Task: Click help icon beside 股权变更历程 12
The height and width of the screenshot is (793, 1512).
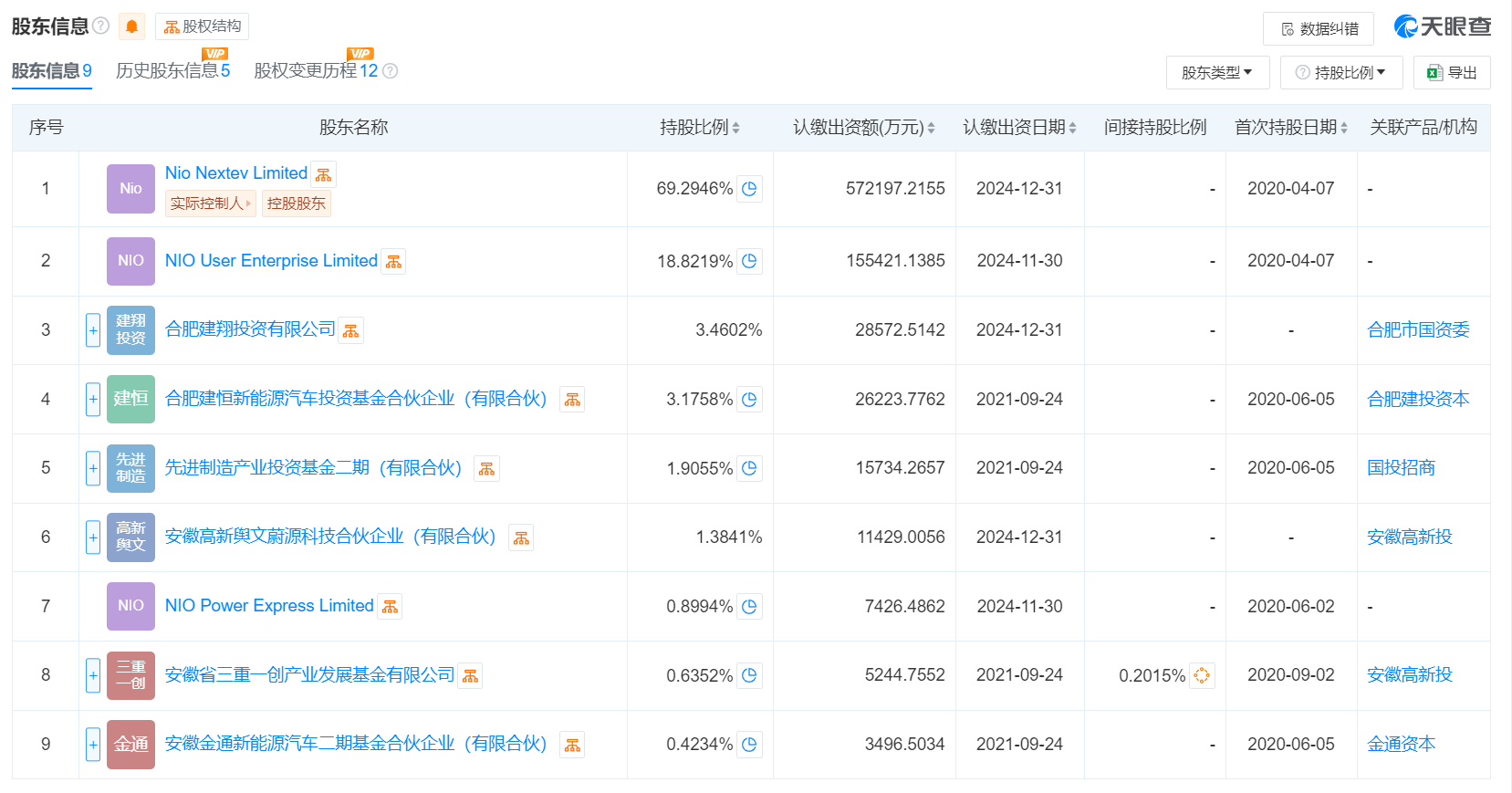Action: (x=390, y=71)
